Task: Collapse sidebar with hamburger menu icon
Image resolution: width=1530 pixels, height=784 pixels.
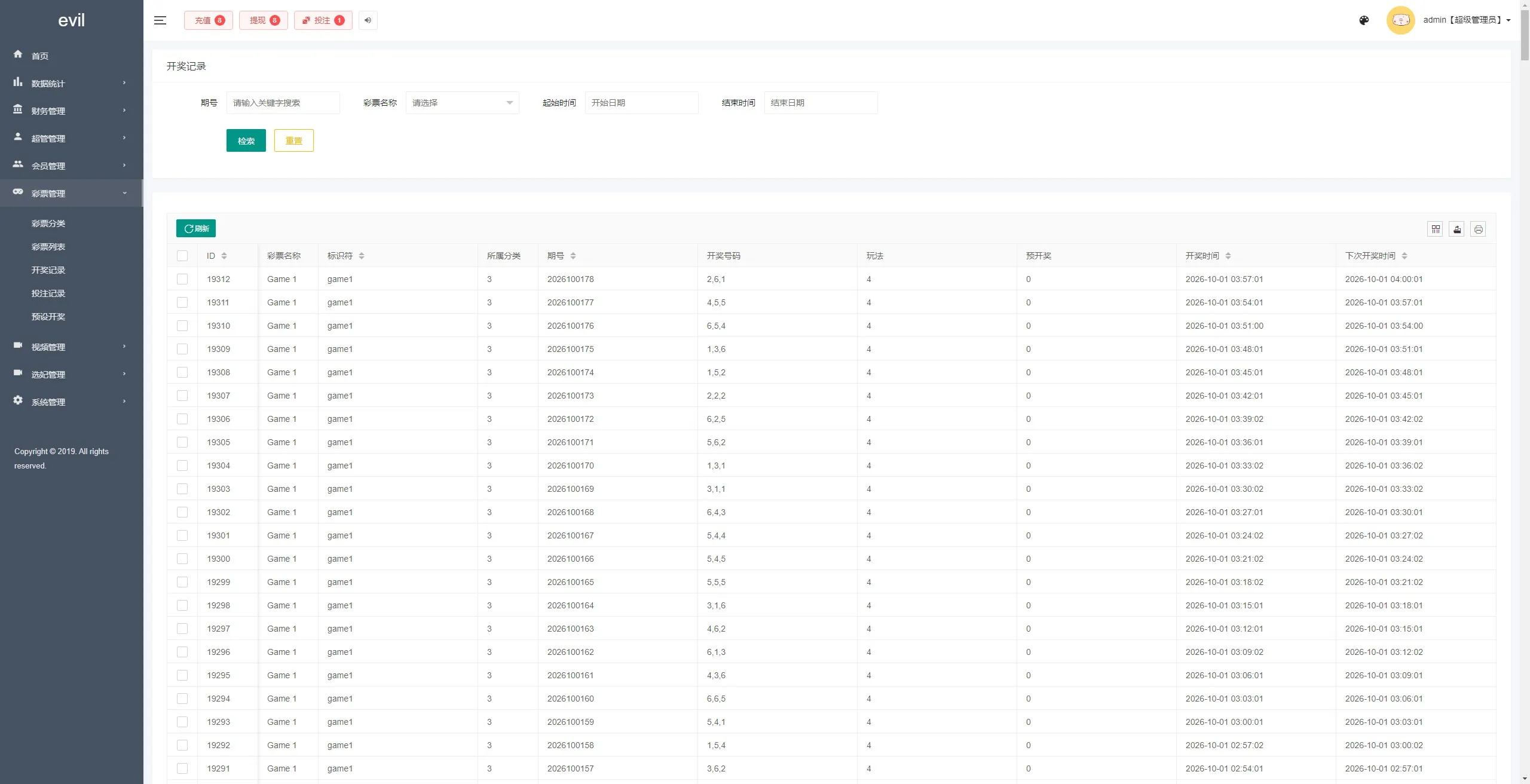Action: (x=160, y=20)
